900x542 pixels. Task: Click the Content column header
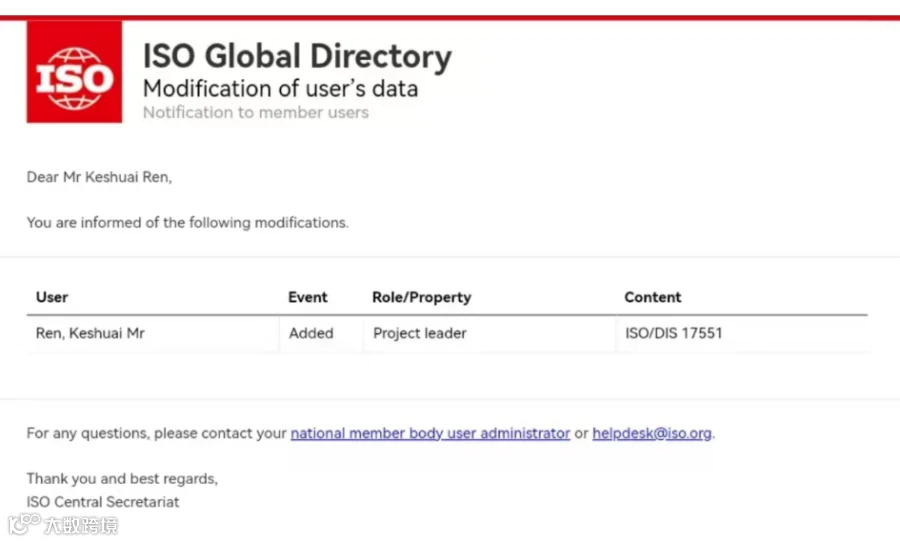pos(653,297)
